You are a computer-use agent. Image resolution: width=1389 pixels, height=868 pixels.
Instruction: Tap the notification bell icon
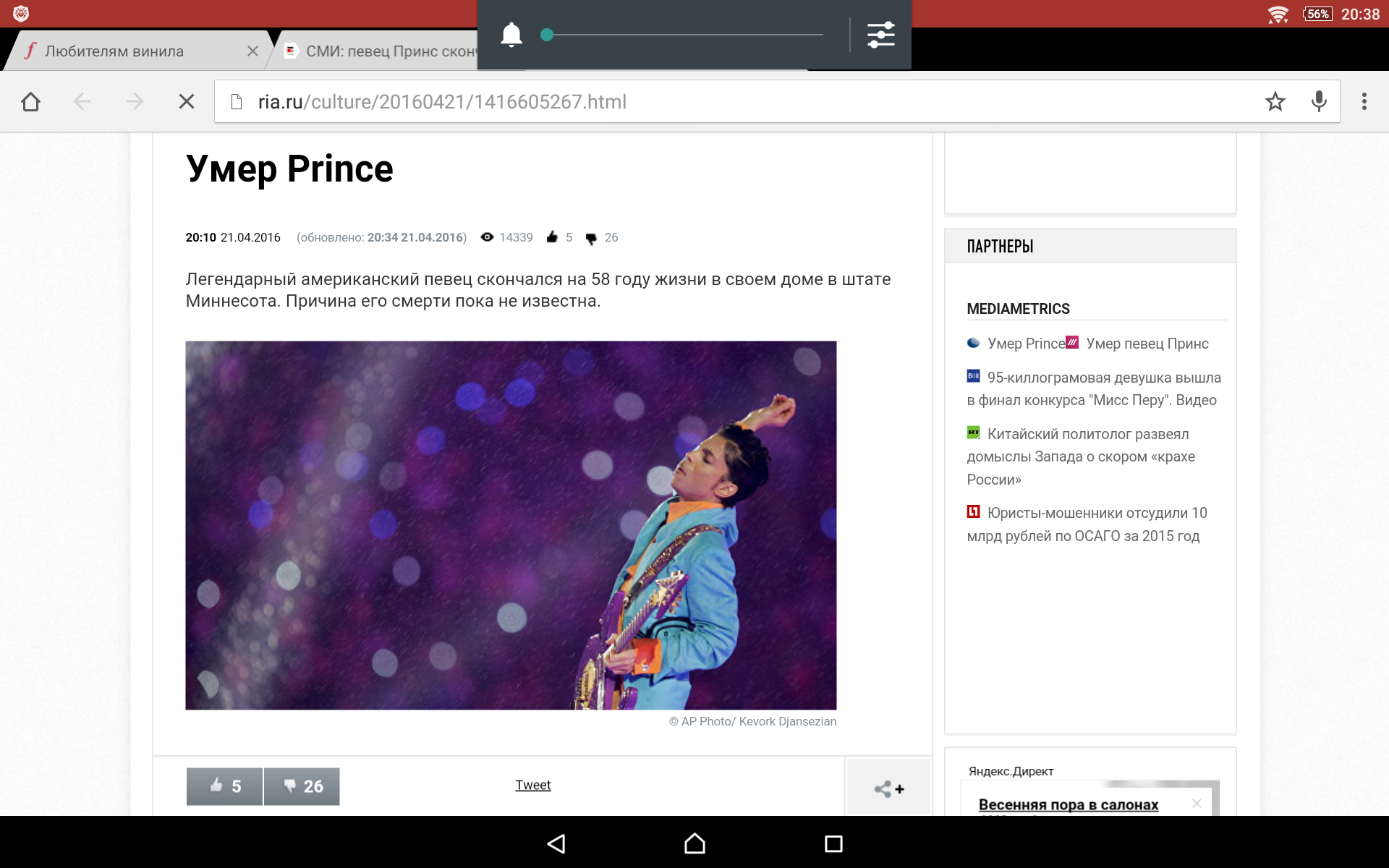pos(511,35)
